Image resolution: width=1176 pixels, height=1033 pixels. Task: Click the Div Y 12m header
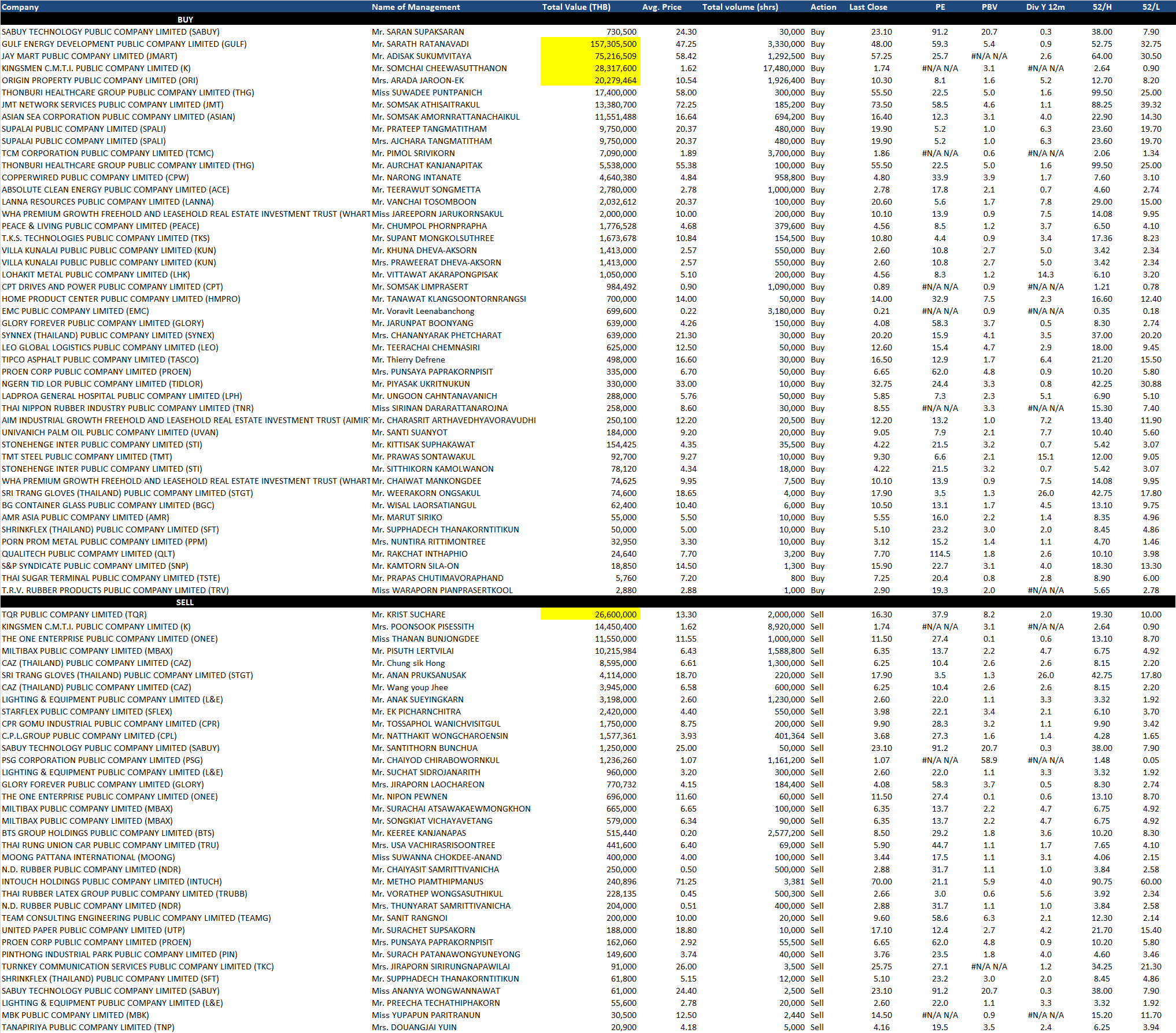coord(1045,7)
